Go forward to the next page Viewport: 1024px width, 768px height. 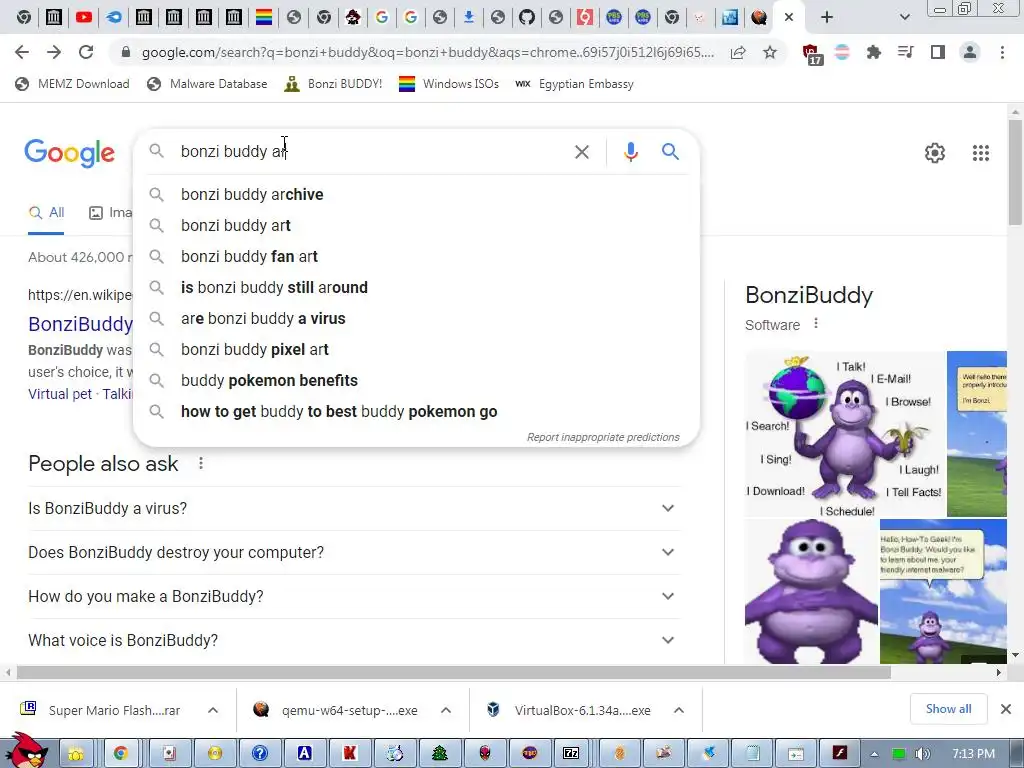tap(54, 52)
